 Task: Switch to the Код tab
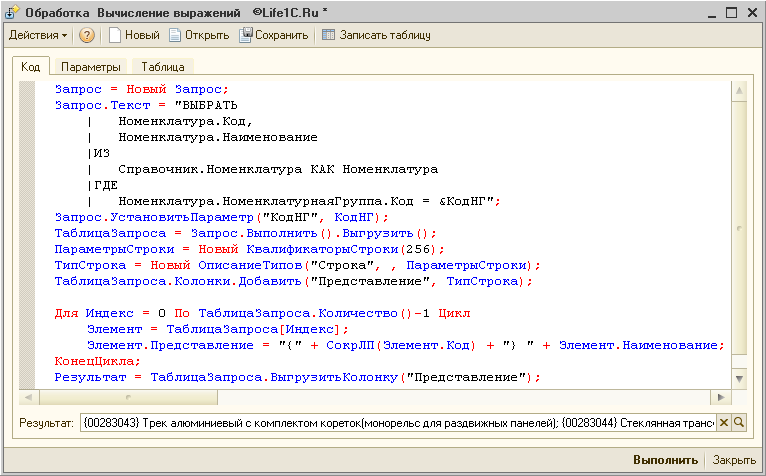[30, 66]
